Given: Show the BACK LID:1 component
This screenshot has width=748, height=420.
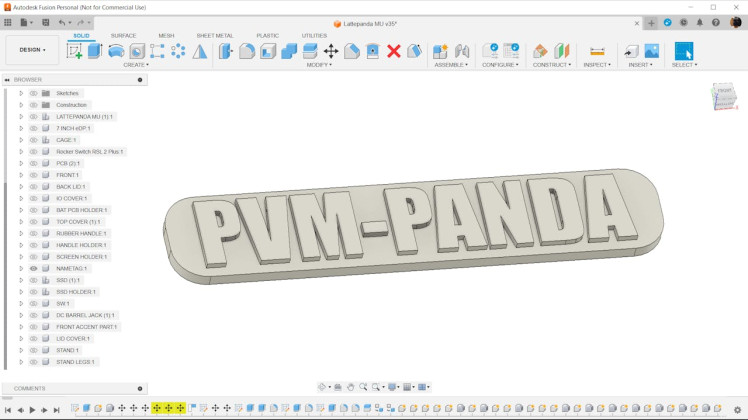Looking at the screenshot, I should point(33,187).
